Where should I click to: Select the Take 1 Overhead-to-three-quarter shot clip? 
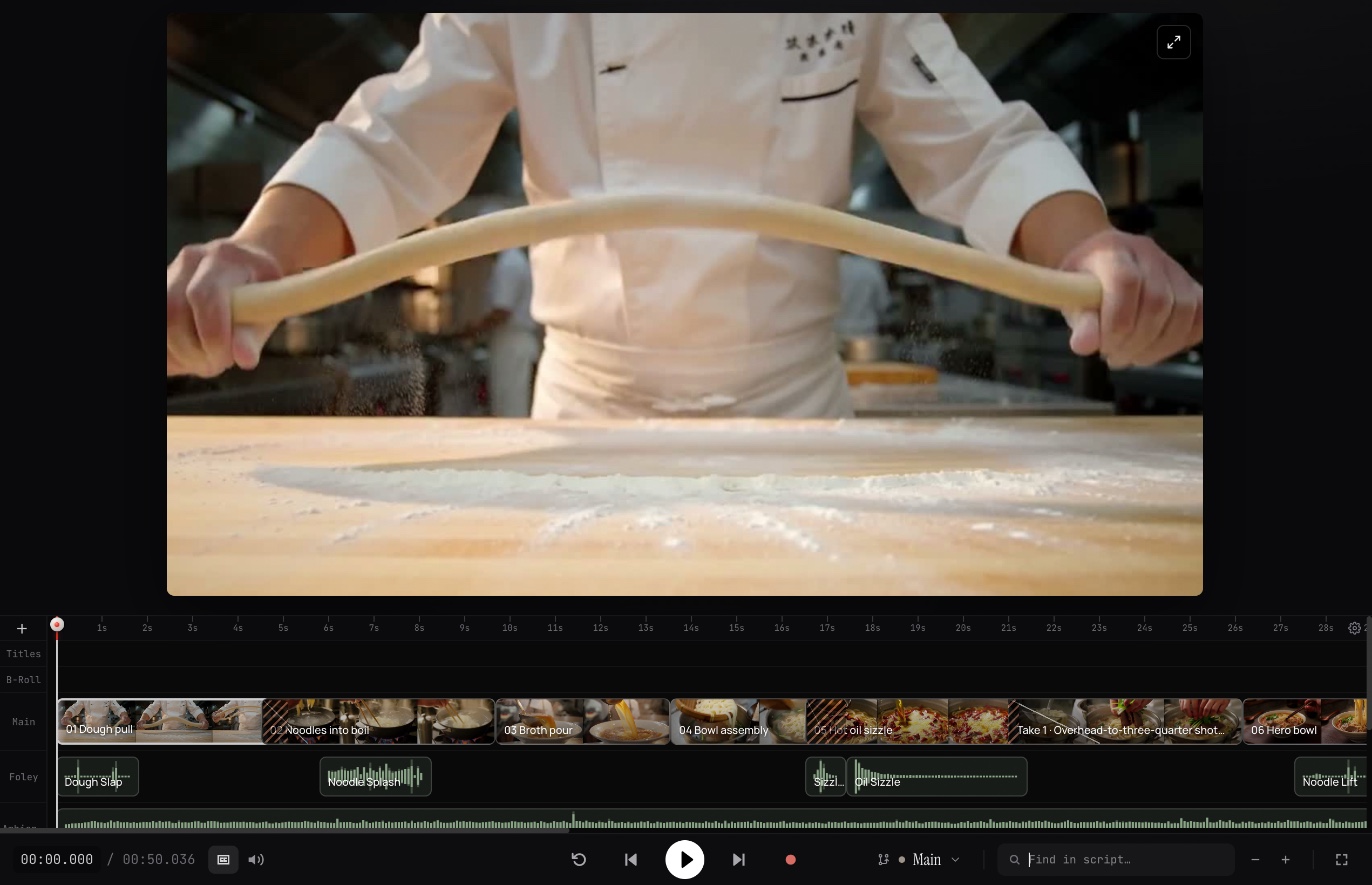(x=1125, y=721)
